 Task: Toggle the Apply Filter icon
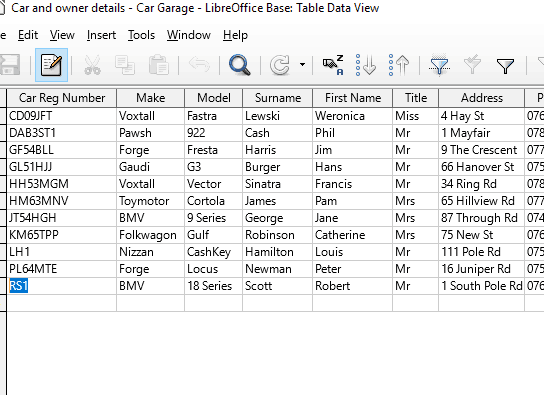pyautogui.click(x=472, y=65)
